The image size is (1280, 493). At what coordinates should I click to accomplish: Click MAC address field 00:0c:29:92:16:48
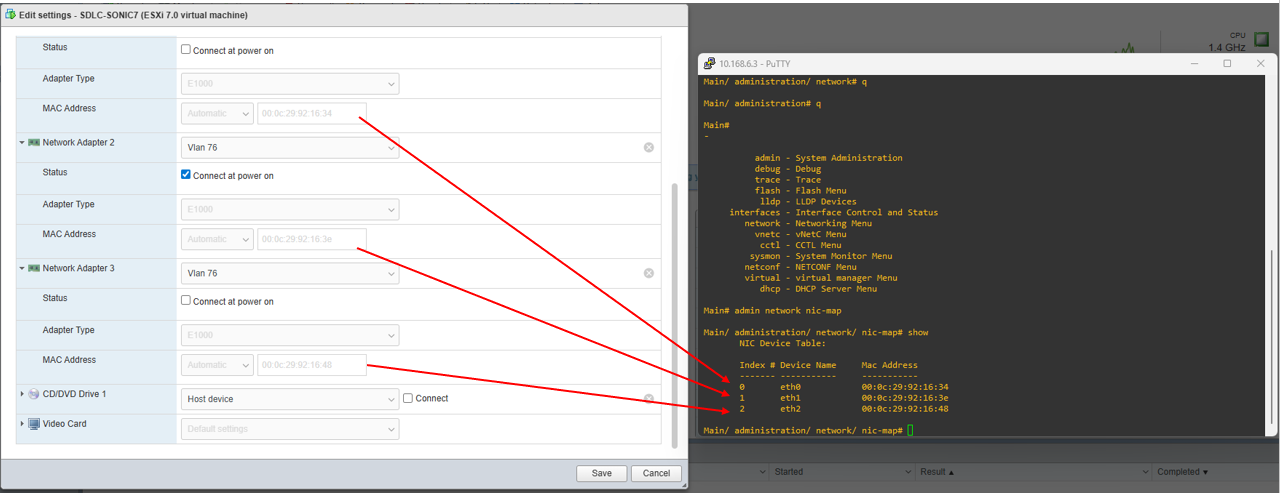pyautogui.click(x=312, y=365)
